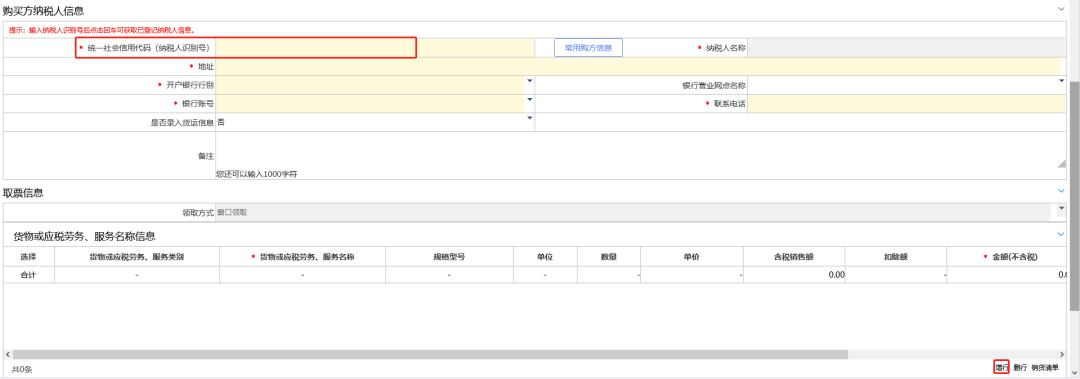Click the 选择 column header

pyautogui.click(x=28, y=256)
